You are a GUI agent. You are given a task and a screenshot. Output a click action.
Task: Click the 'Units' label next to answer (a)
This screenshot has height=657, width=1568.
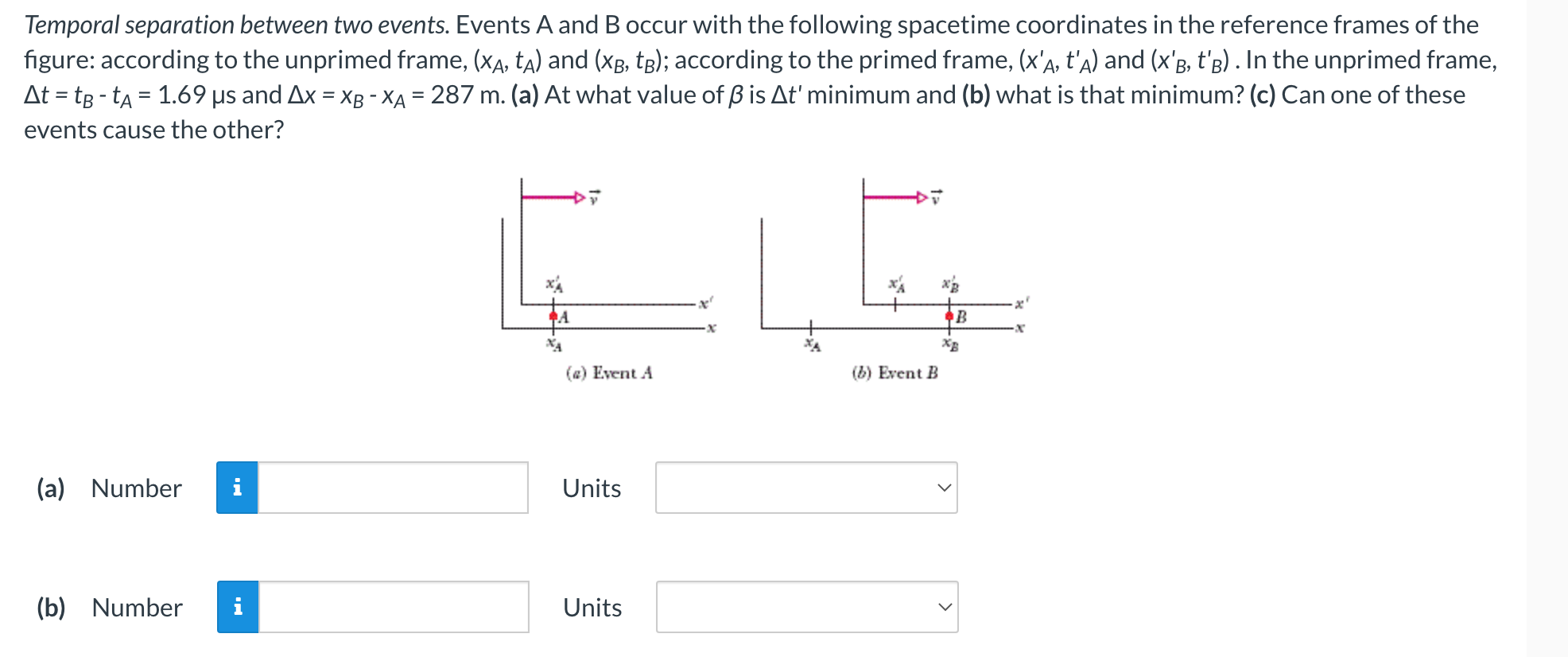(x=591, y=488)
